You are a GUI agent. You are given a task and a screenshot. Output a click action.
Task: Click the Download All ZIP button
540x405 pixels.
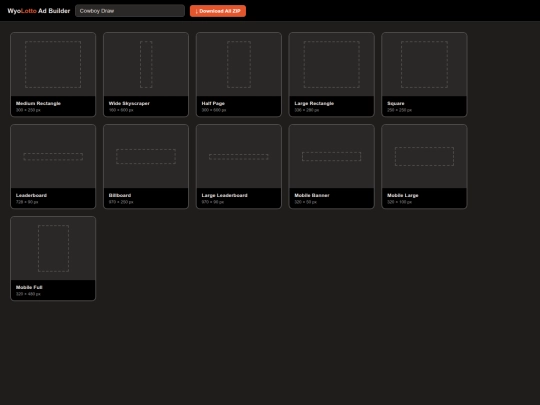(x=218, y=11)
